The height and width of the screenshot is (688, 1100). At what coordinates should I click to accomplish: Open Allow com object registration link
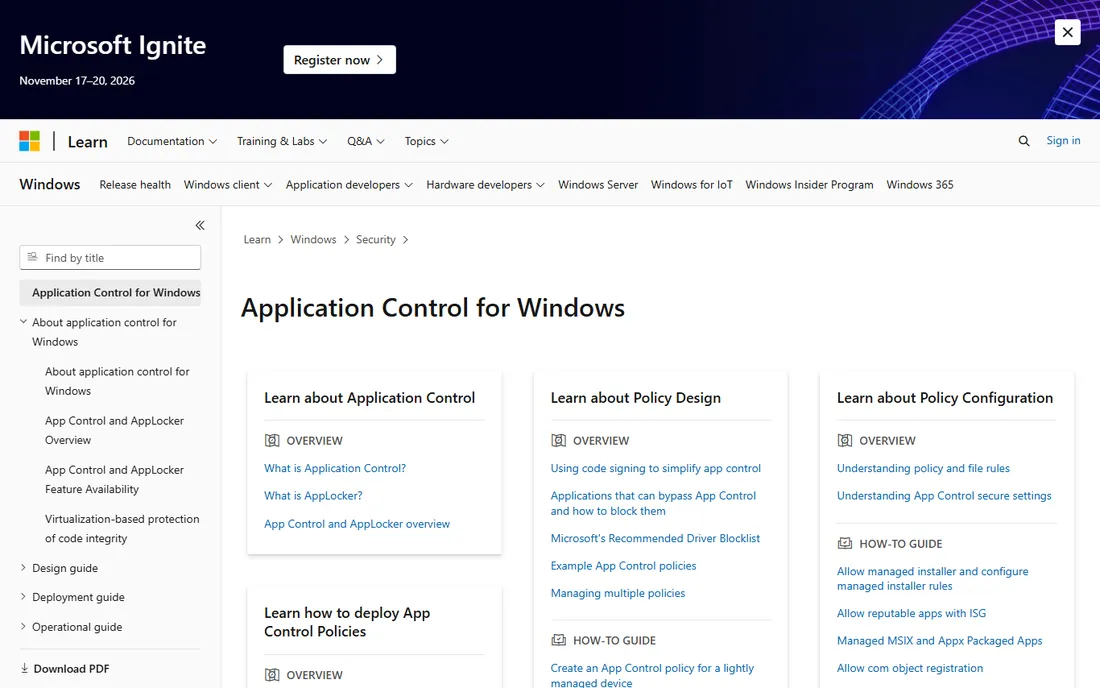point(909,668)
